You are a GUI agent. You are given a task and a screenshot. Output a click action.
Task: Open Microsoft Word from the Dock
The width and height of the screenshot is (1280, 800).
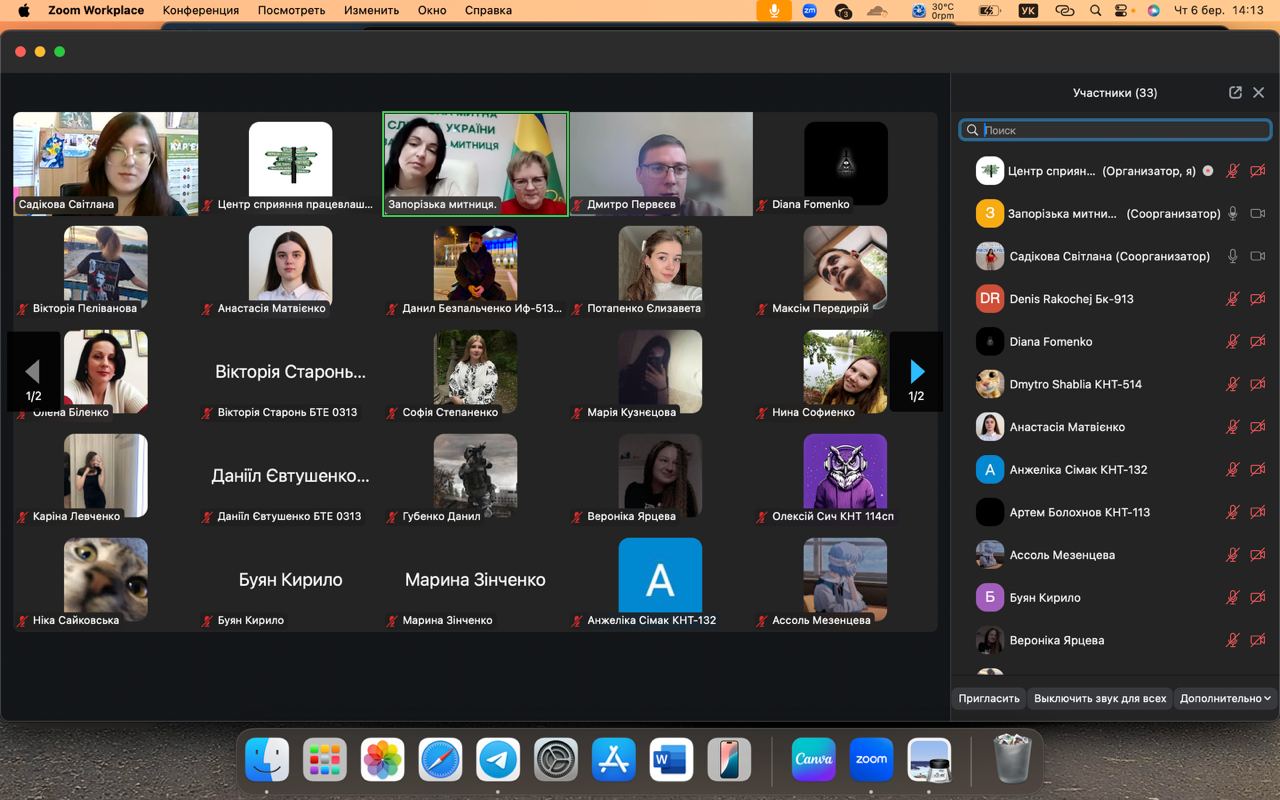pos(671,760)
